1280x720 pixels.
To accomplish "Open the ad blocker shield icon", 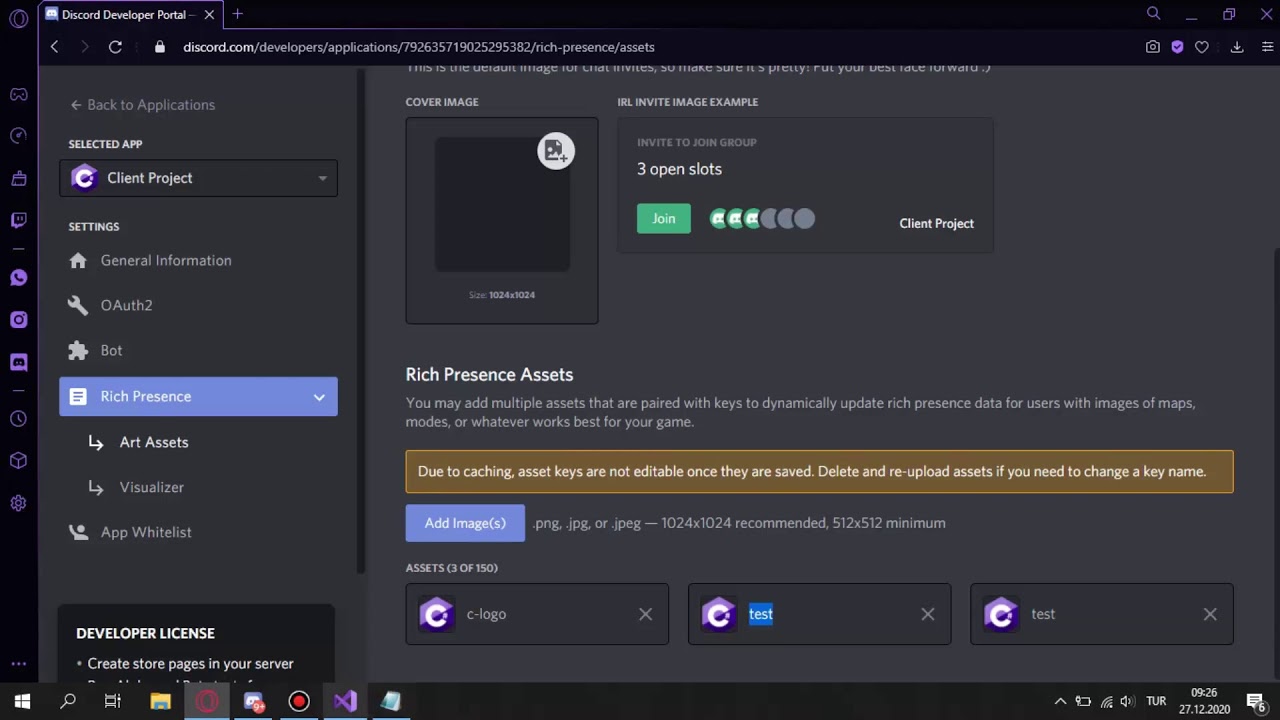I will [x=1177, y=47].
